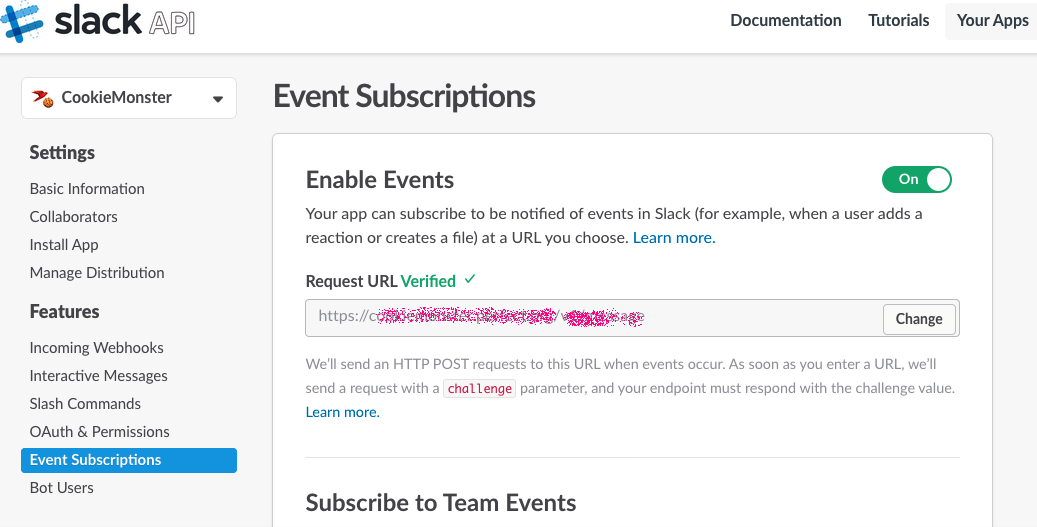This screenshot has width=1037, height=527.
Task: Open Basic Information settings
Action: [x=87, y=189]
